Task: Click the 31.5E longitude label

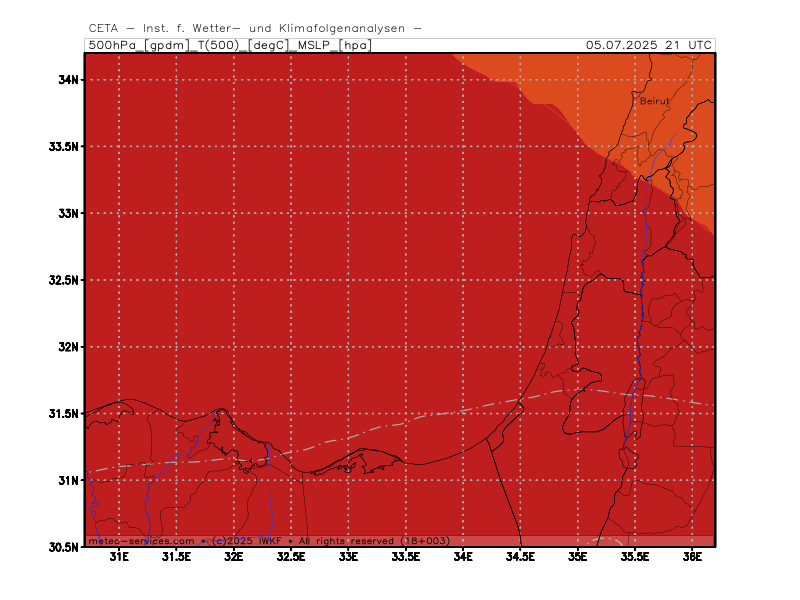Action: point(177,557)
